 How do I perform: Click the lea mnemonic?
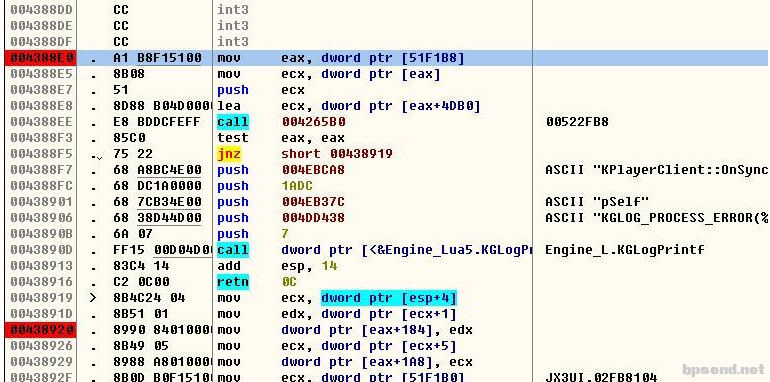(x=229, y=106)
